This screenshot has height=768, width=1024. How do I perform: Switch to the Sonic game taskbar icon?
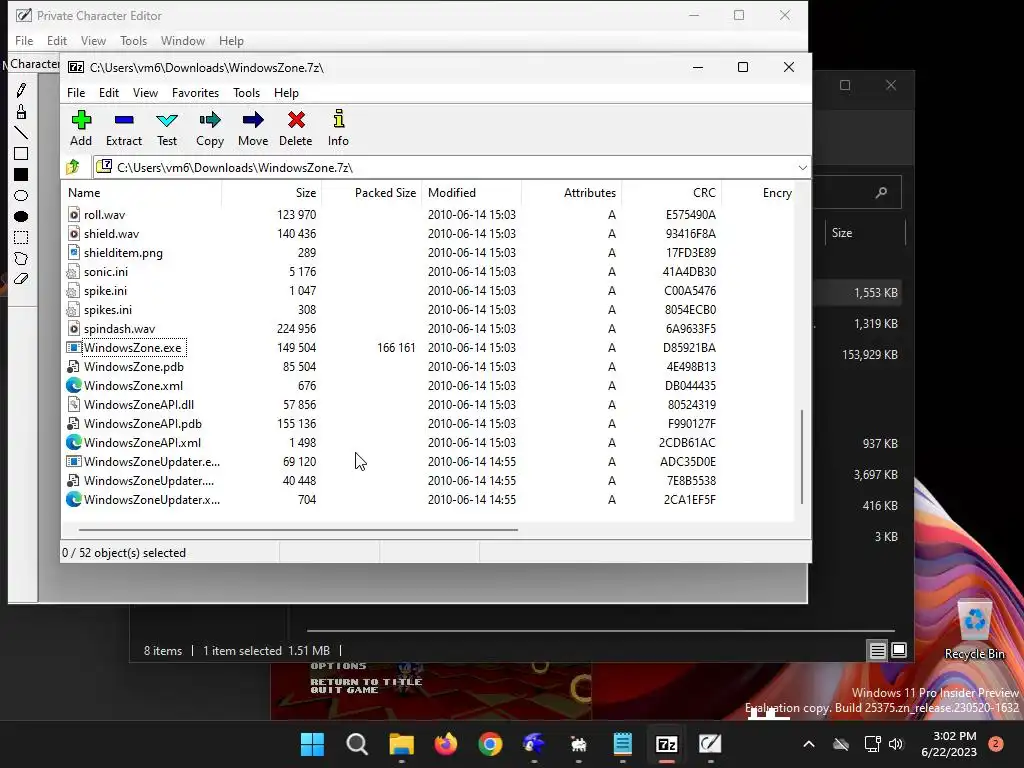point(534,744)
